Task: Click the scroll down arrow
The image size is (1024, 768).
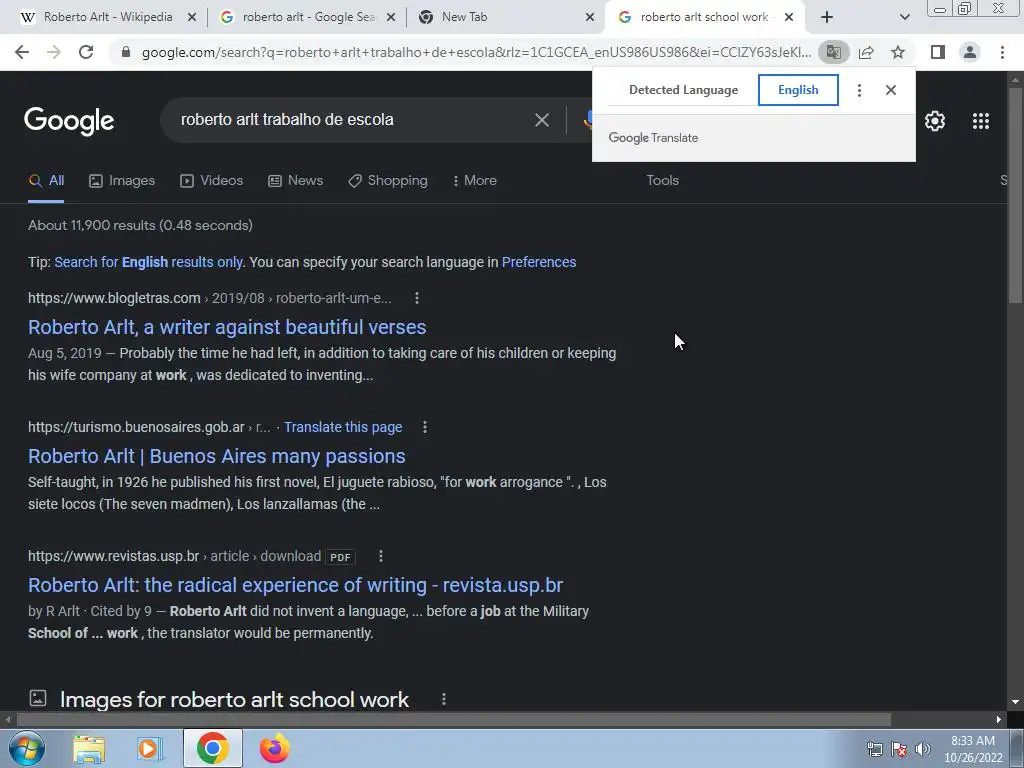Action: tap(1015, 702)
